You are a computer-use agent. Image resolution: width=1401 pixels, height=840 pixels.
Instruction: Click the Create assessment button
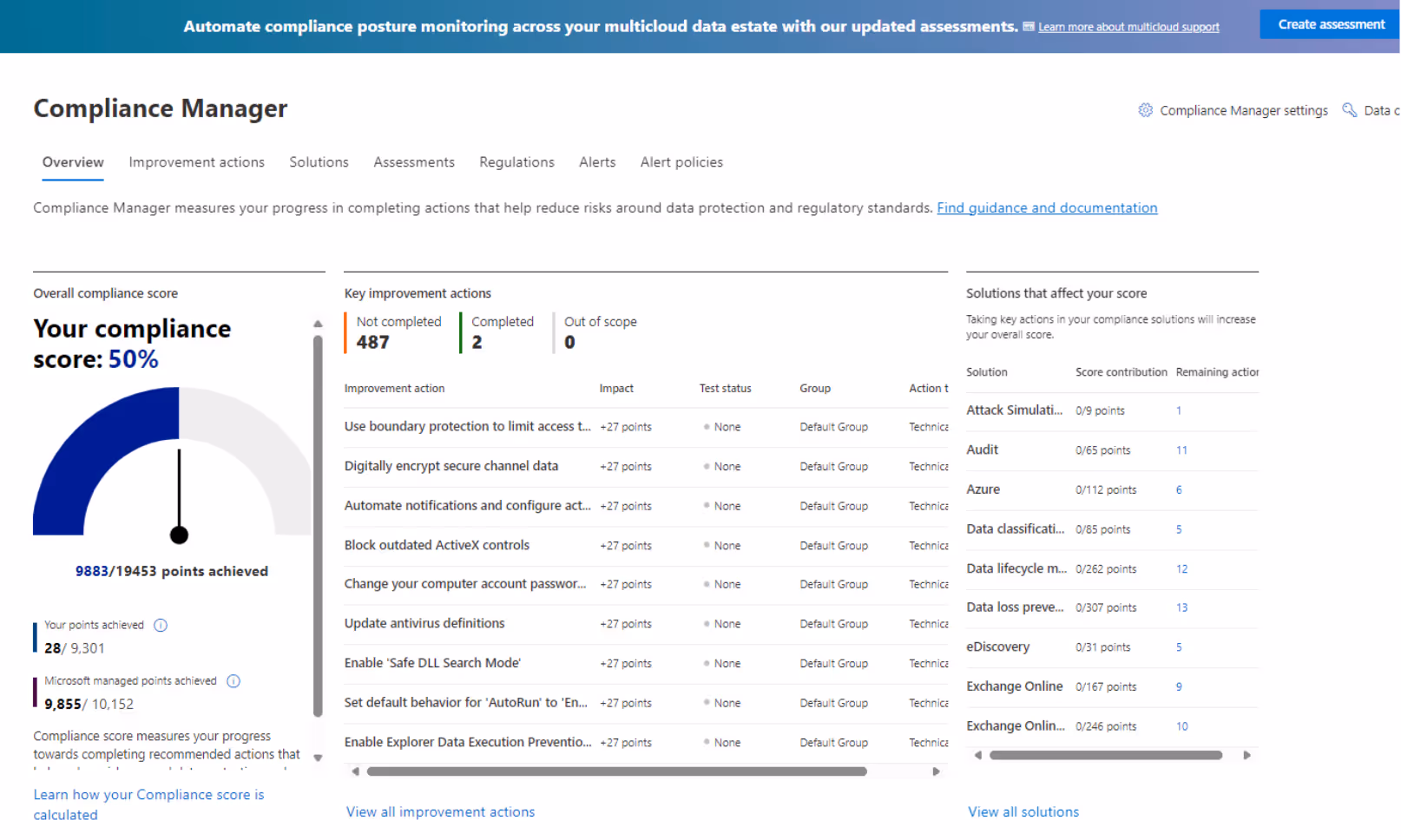point(1330,24)
